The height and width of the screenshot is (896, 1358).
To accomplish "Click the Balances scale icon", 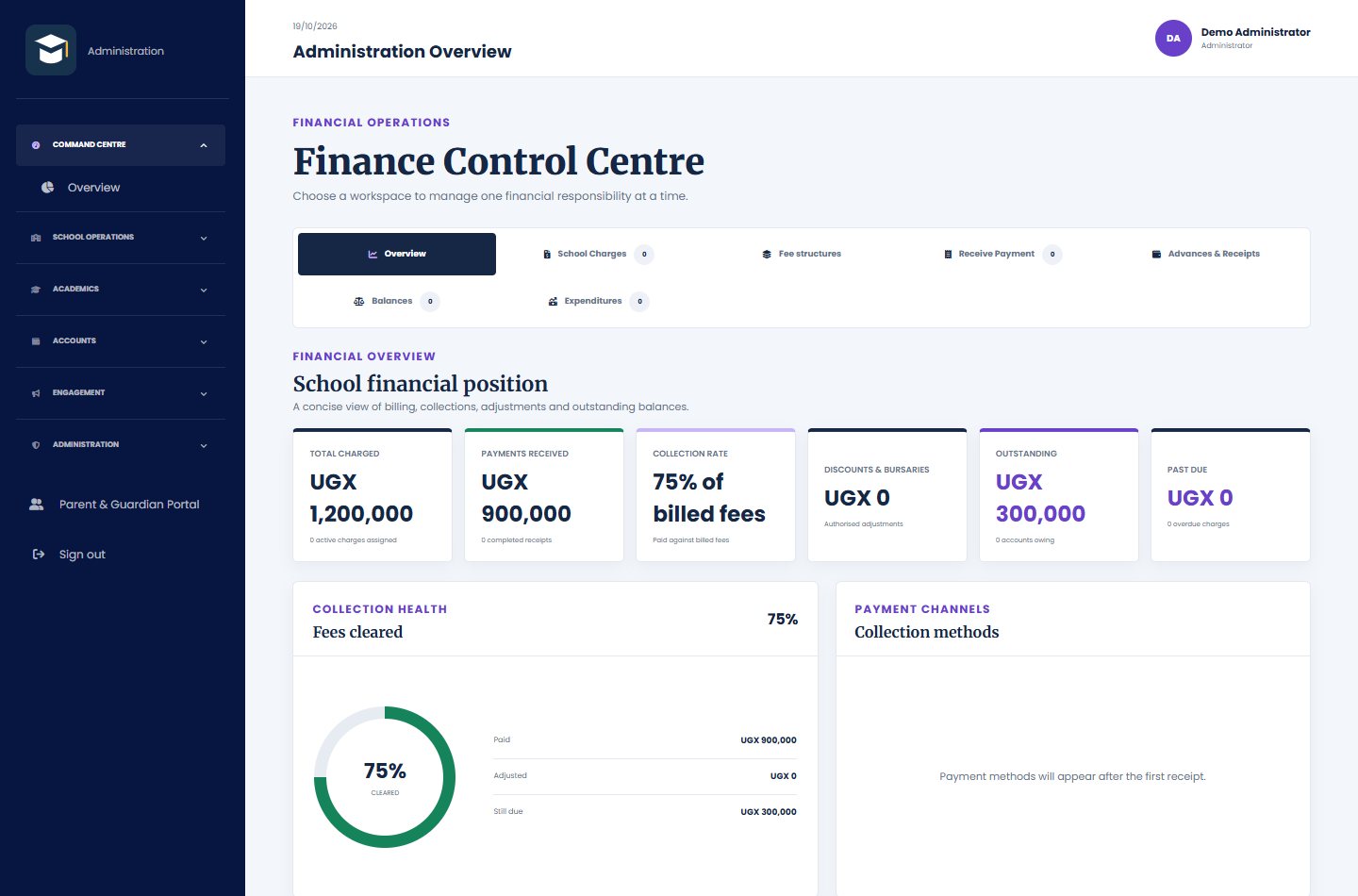I will (x=358, y=302).
